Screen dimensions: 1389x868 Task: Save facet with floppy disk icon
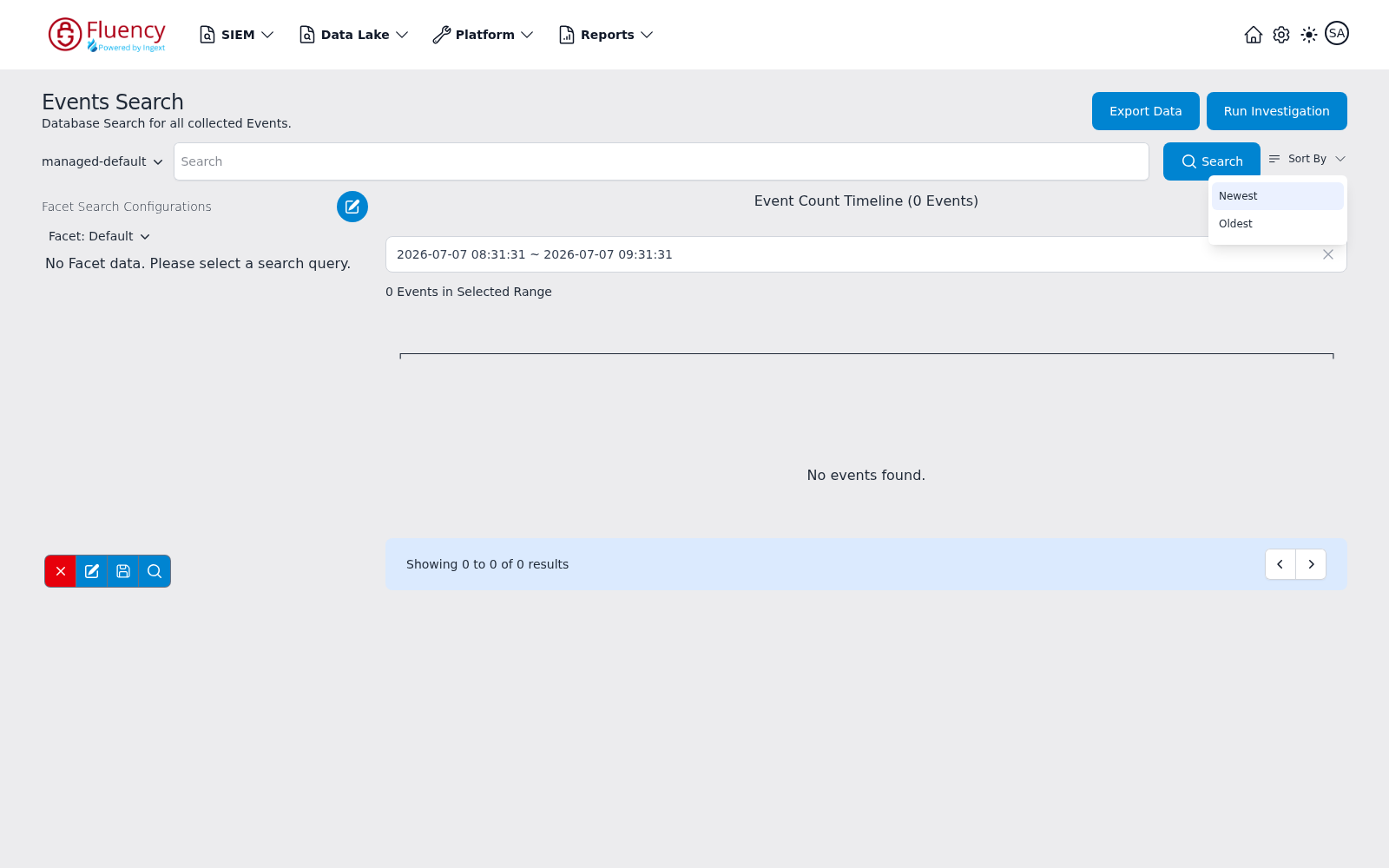(123, 571)
